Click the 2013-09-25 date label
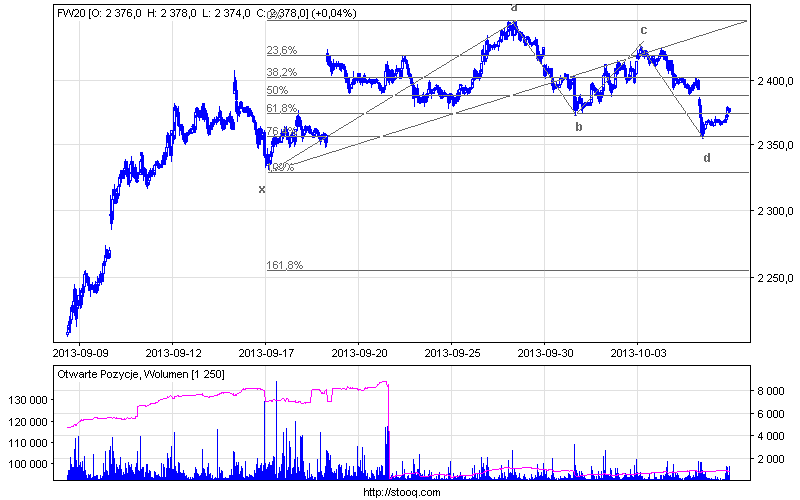The width and height of the screenshot is (800, 500). 453,353
